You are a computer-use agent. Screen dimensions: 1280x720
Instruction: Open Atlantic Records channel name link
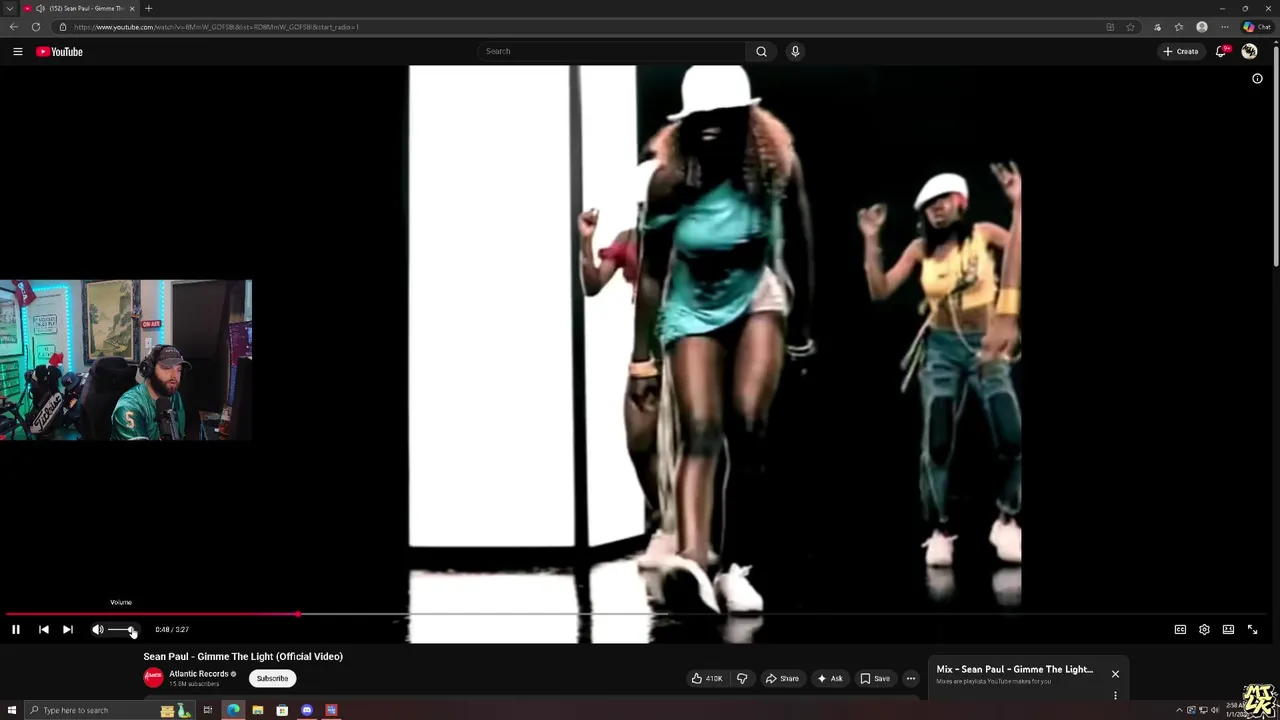199,674
